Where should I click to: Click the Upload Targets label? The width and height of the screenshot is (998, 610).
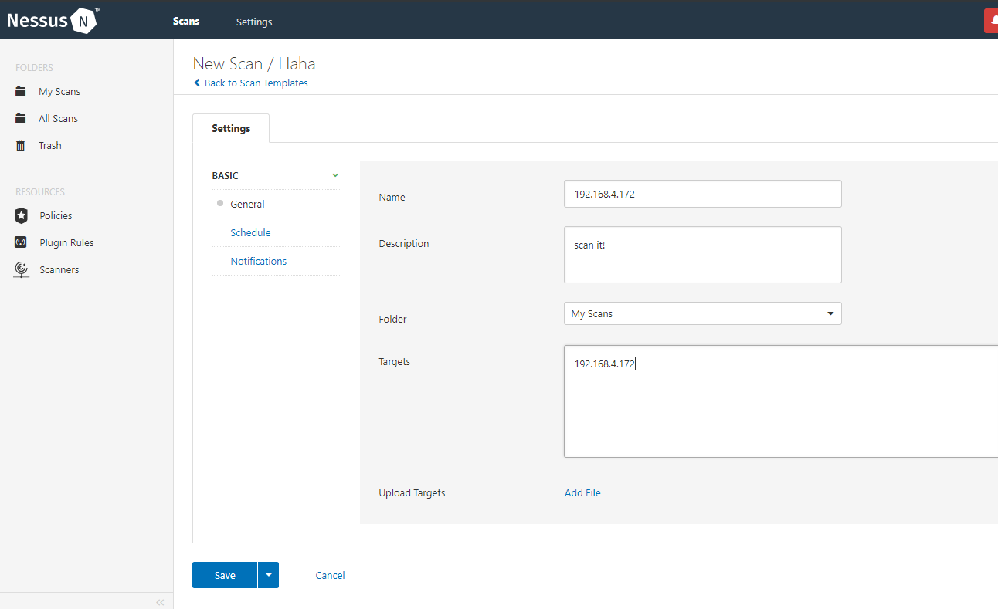tap(412, 493)
